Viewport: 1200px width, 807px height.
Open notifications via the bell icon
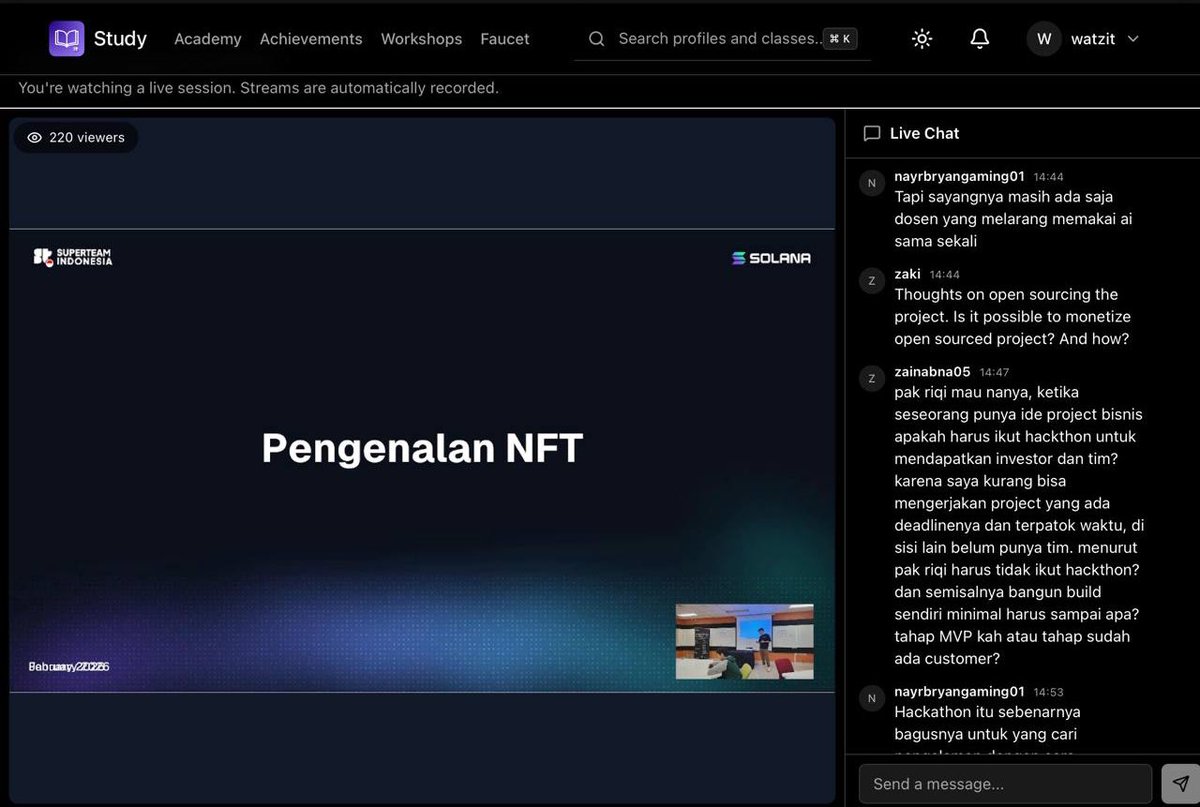coord(979,38)
